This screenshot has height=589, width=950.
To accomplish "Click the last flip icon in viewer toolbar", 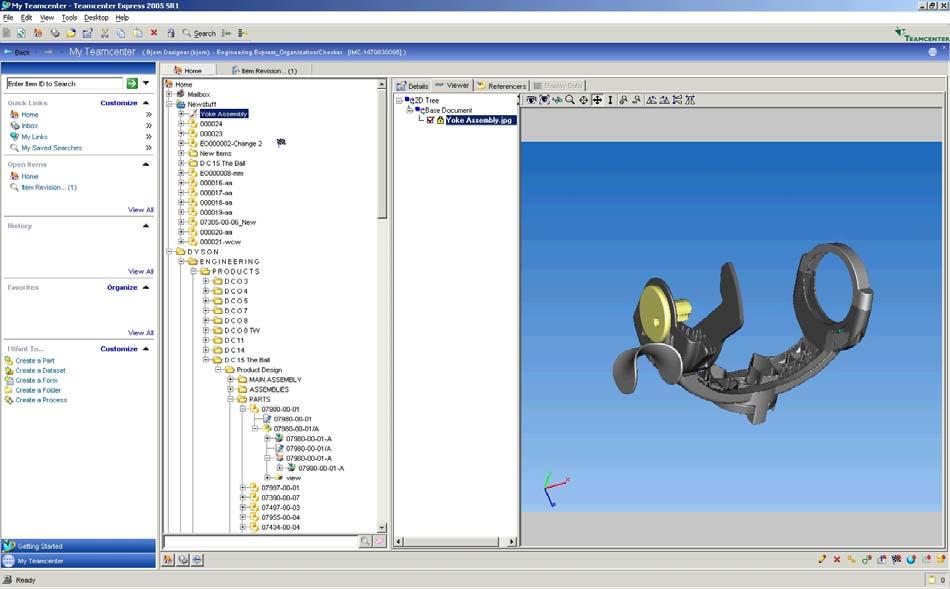I will pos(690,100).
